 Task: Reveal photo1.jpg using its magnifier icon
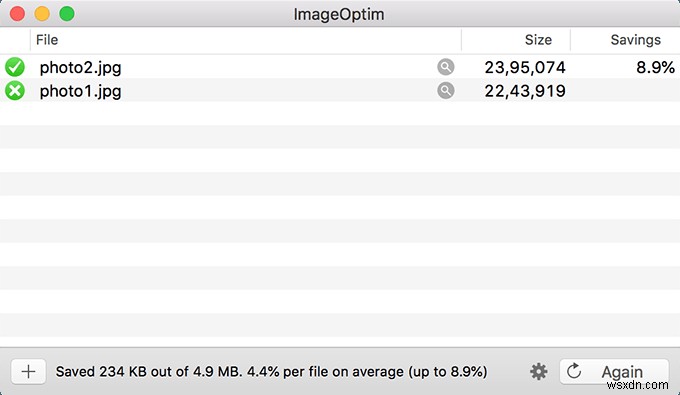click(445, 91)
